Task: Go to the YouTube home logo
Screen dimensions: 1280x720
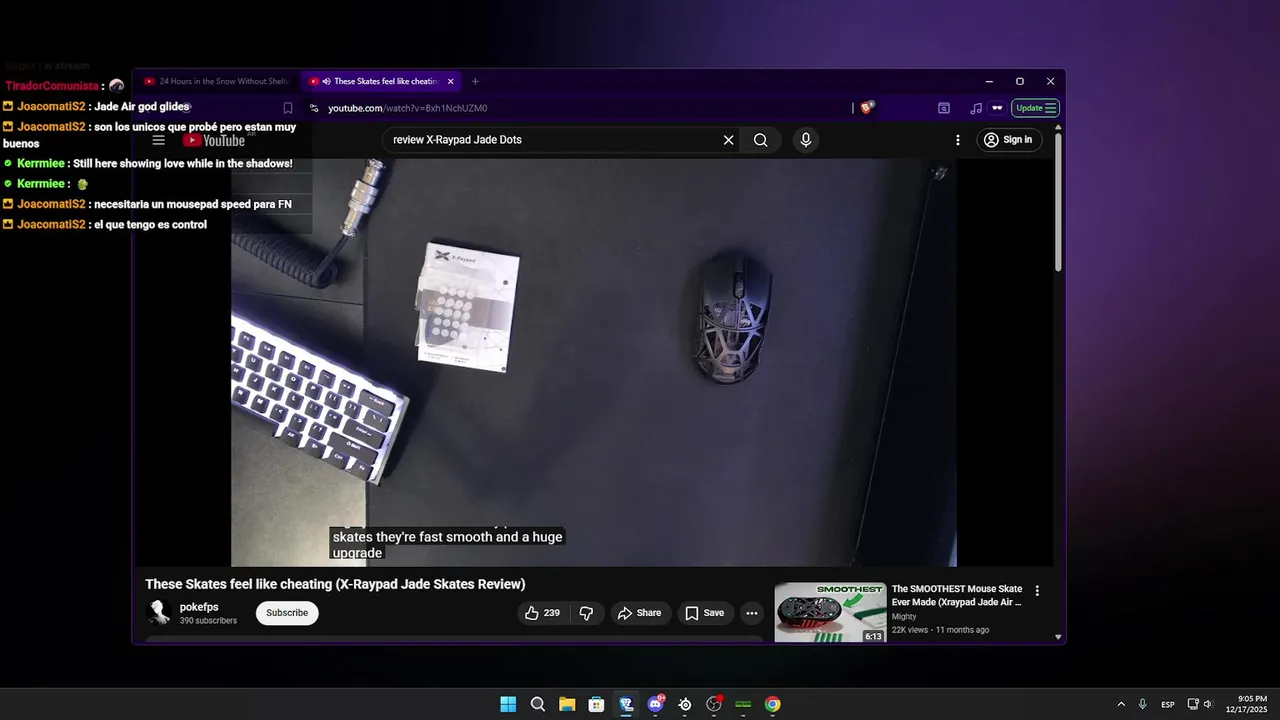Action: coord(214,140)
